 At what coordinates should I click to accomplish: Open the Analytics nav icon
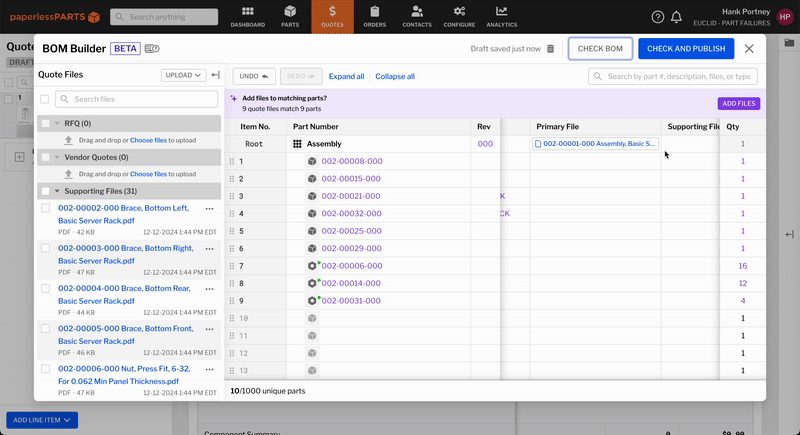(502, 17)
